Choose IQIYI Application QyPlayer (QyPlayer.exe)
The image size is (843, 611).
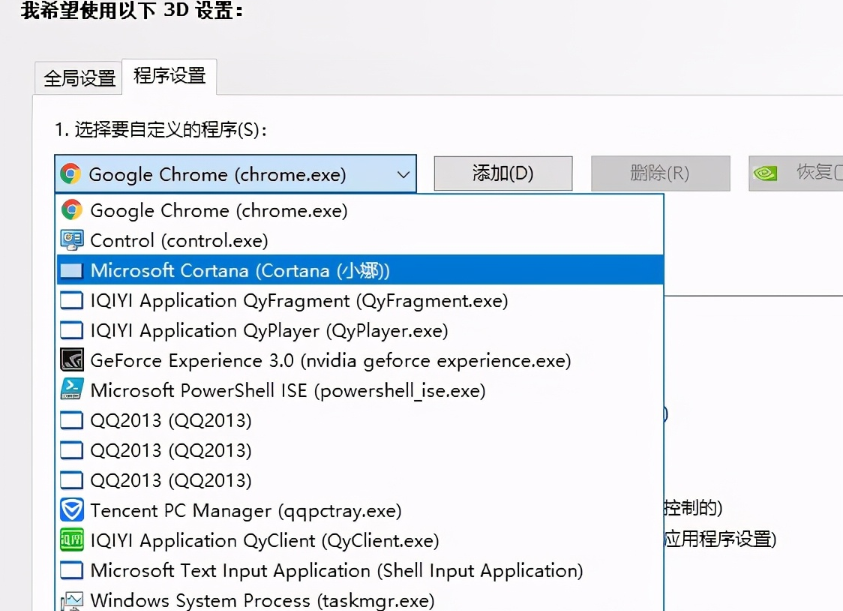[269, 330]
